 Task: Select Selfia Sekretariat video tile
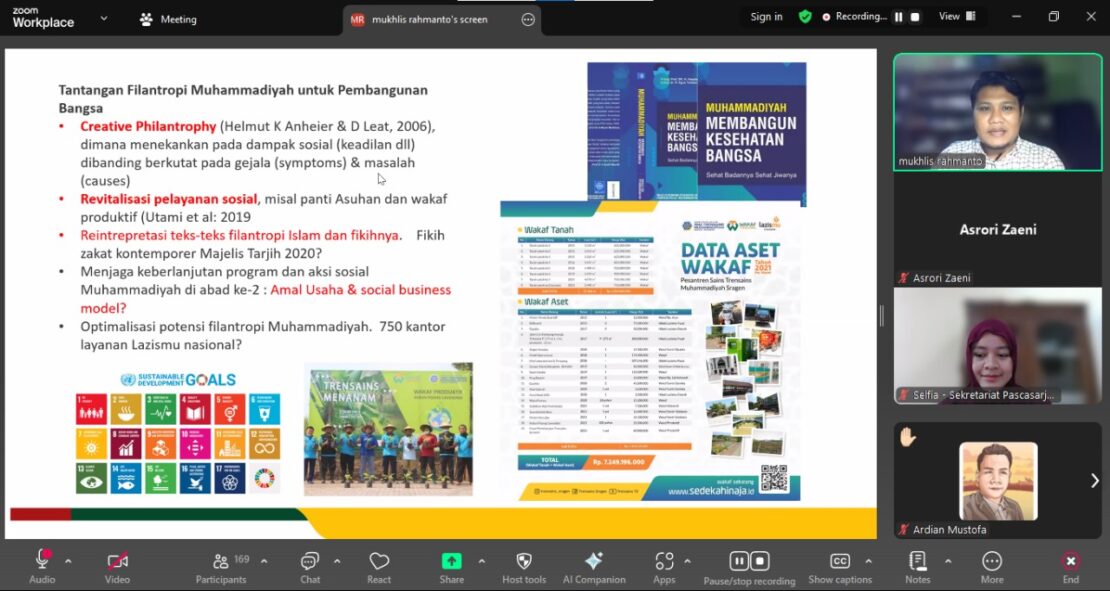tap(997, 346)
